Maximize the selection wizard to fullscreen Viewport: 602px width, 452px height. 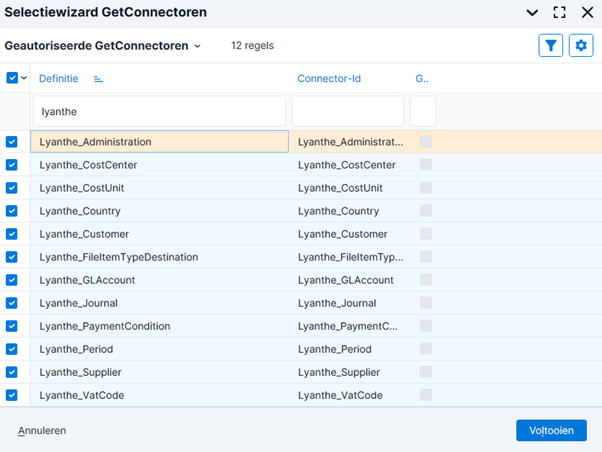point(559,13)
